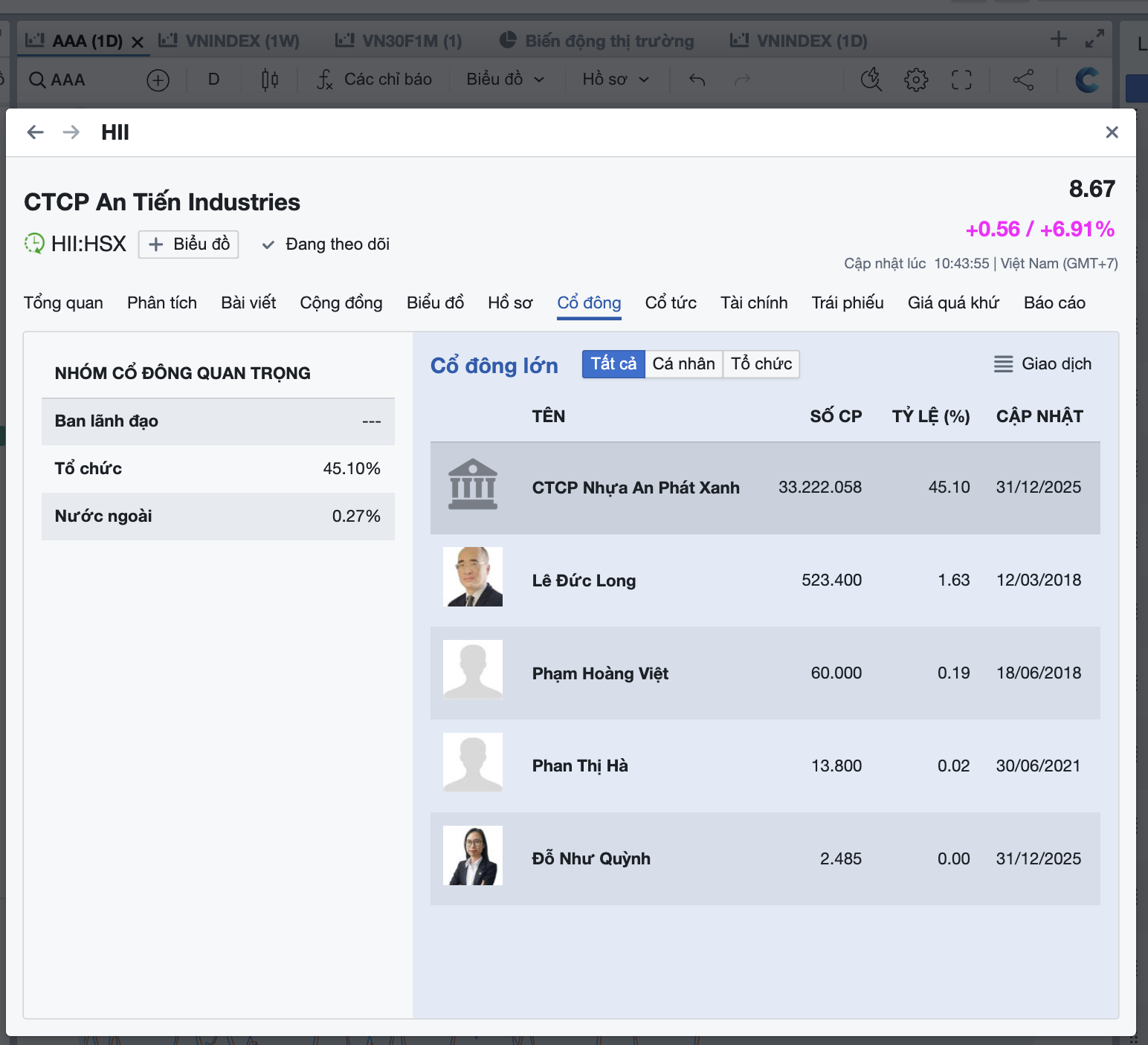The height and width of the screenshot is (1045, 1148).
Task: Click the institution icon for CTCP Nhựa An Phát Xanh
Action: (x=473, y=485)
